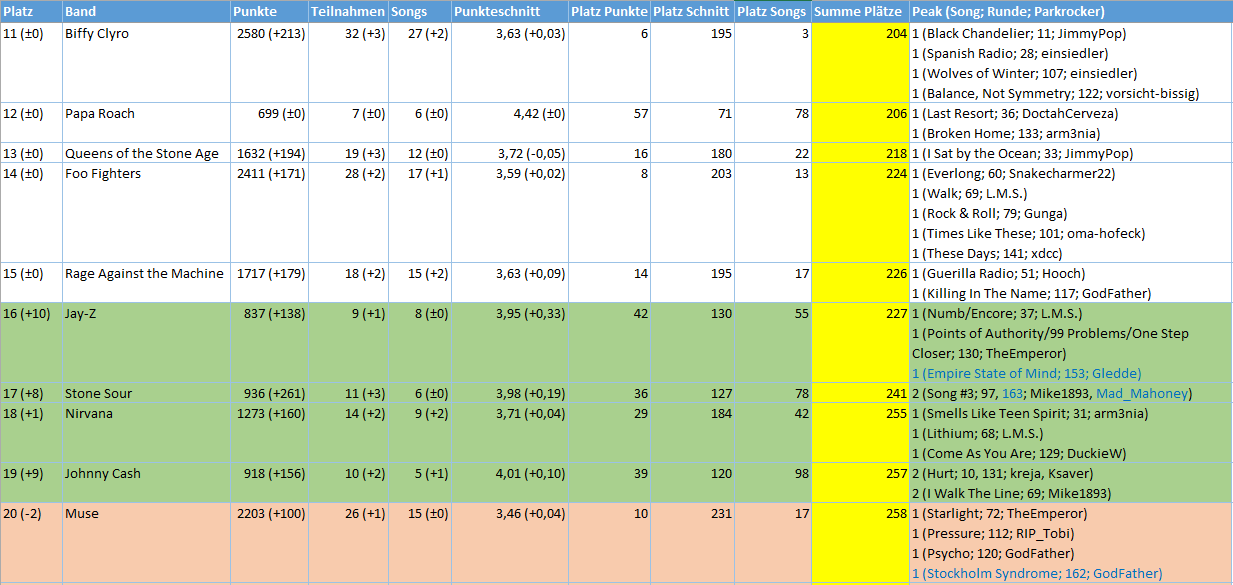Screen dimensions: 1233x585
Task: Click average cell 3,46 (+0,04)
Action: tap(509, 543)
